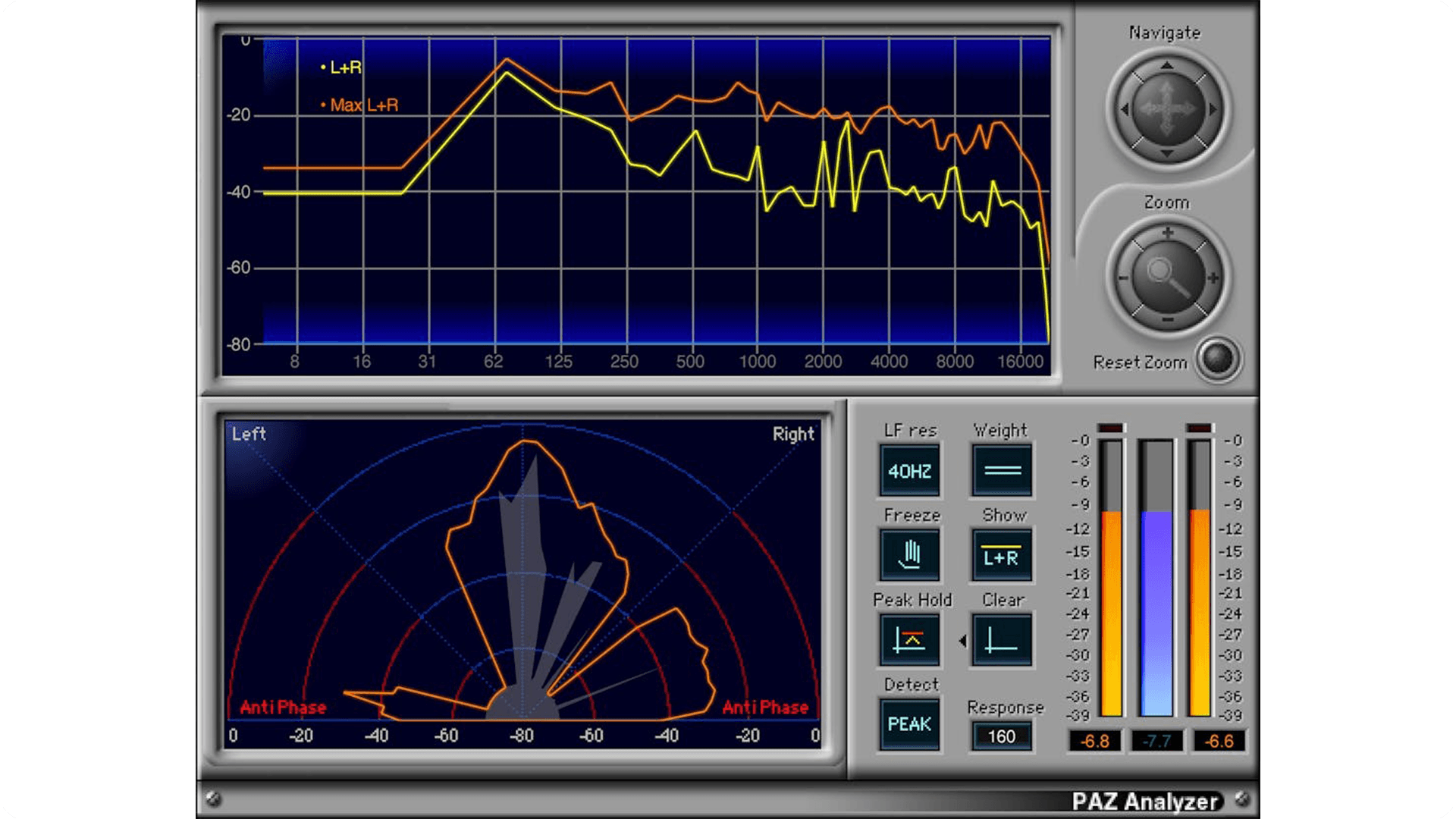Toggle the Peak Hold button
Viewport: 1456px width, 819px height.
point(909,641)
